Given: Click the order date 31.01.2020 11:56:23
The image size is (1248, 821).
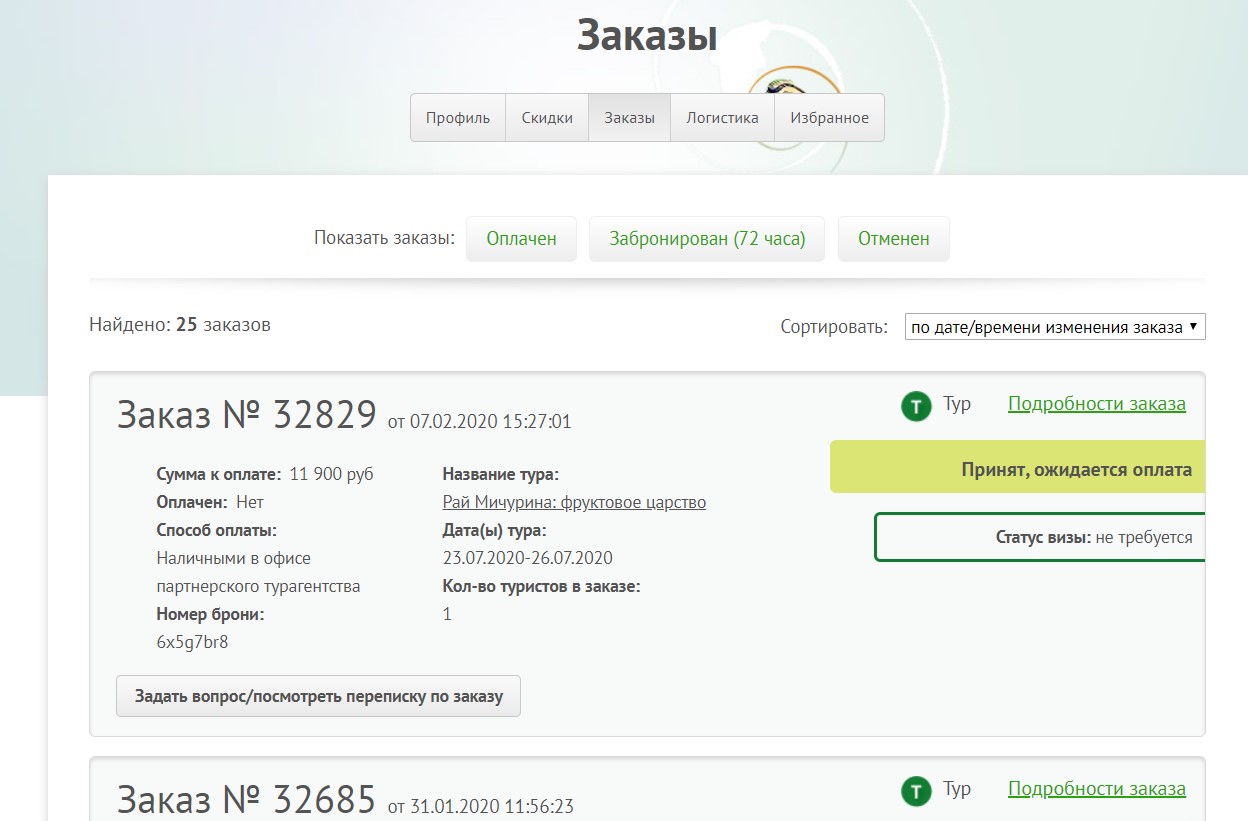Looking at the screenshot, I should tap(492, 806).
